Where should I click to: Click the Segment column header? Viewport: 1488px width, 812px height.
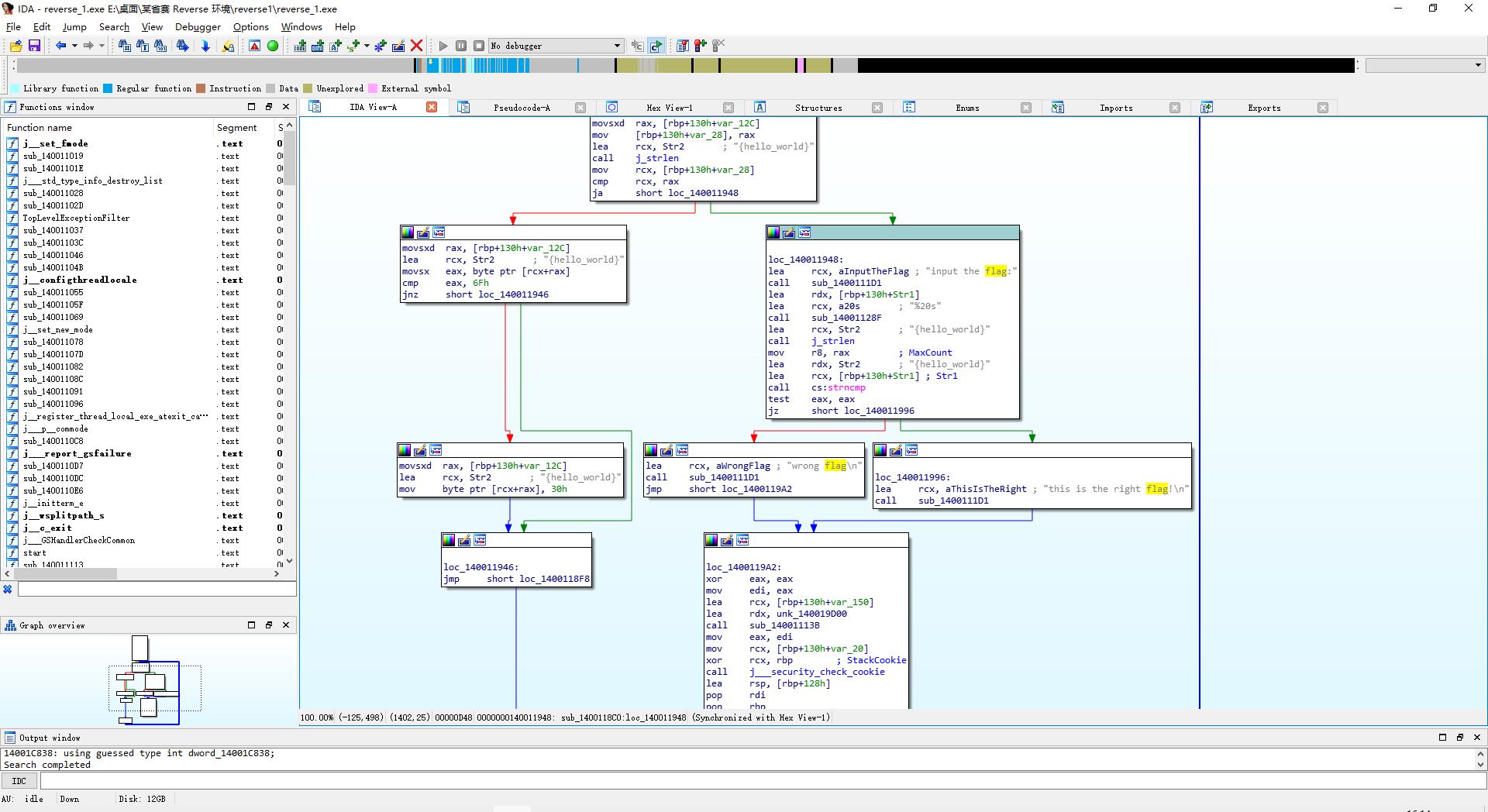pos(236,127)
